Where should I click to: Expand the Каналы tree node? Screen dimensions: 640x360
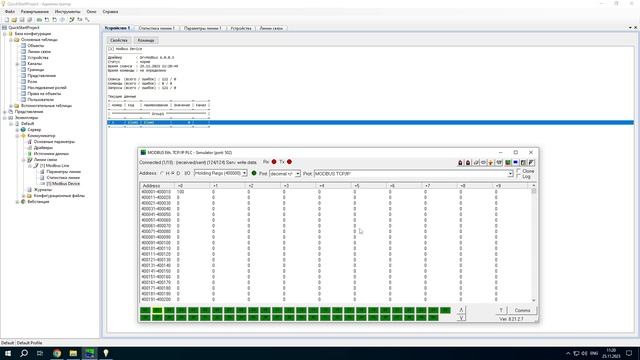click(x=17, y=64)
